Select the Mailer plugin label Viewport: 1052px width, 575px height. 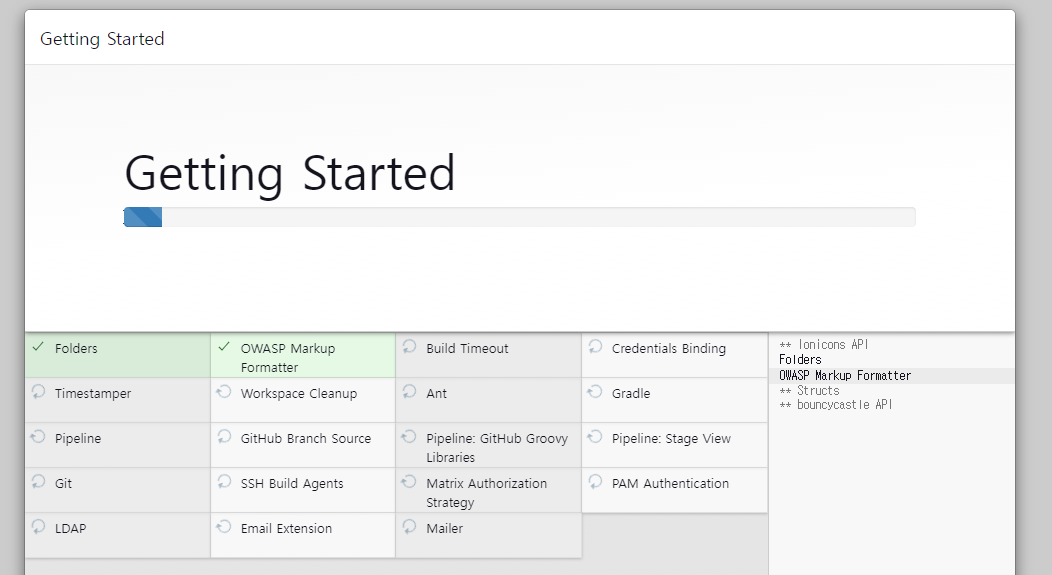pyautogui.click(x=444, y=528)
